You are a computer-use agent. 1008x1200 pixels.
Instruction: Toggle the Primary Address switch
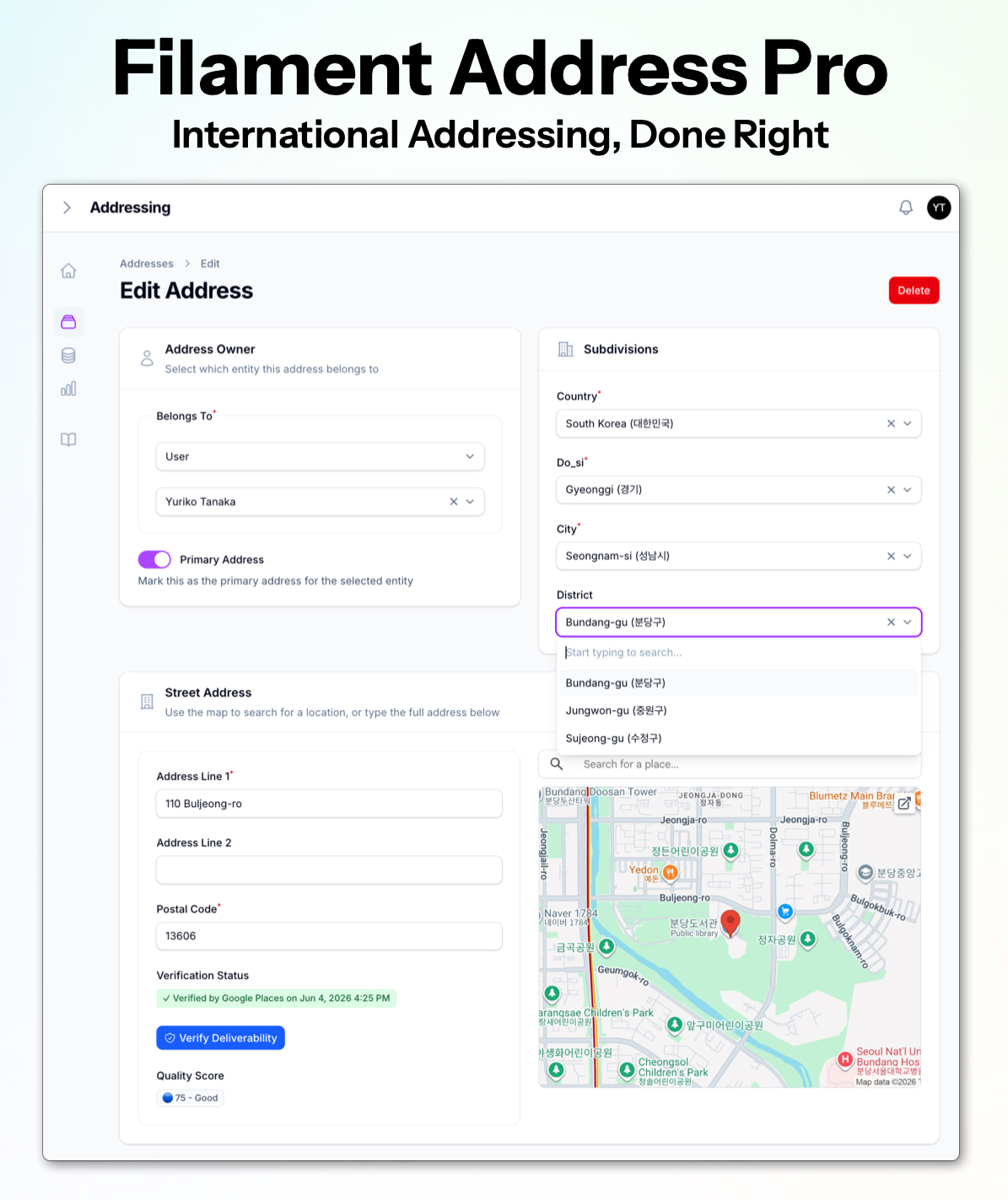point(154,560)
